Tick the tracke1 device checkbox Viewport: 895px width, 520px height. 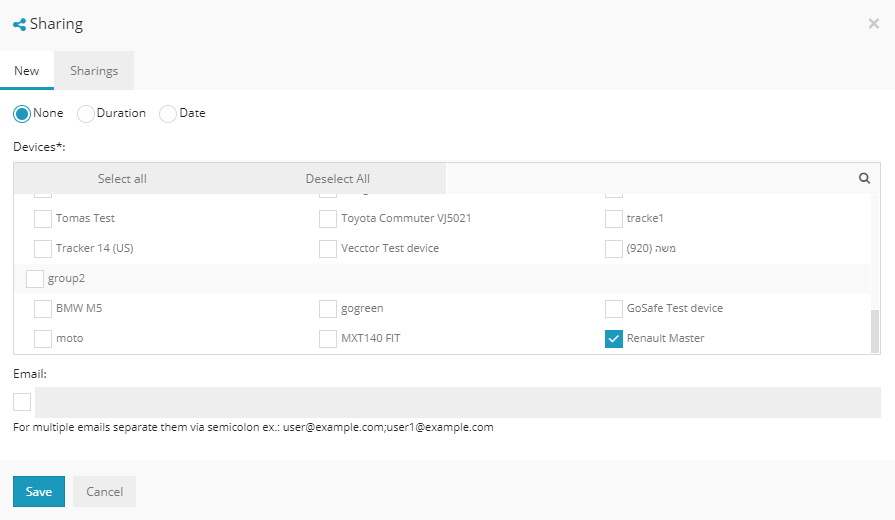coord(614,219)
